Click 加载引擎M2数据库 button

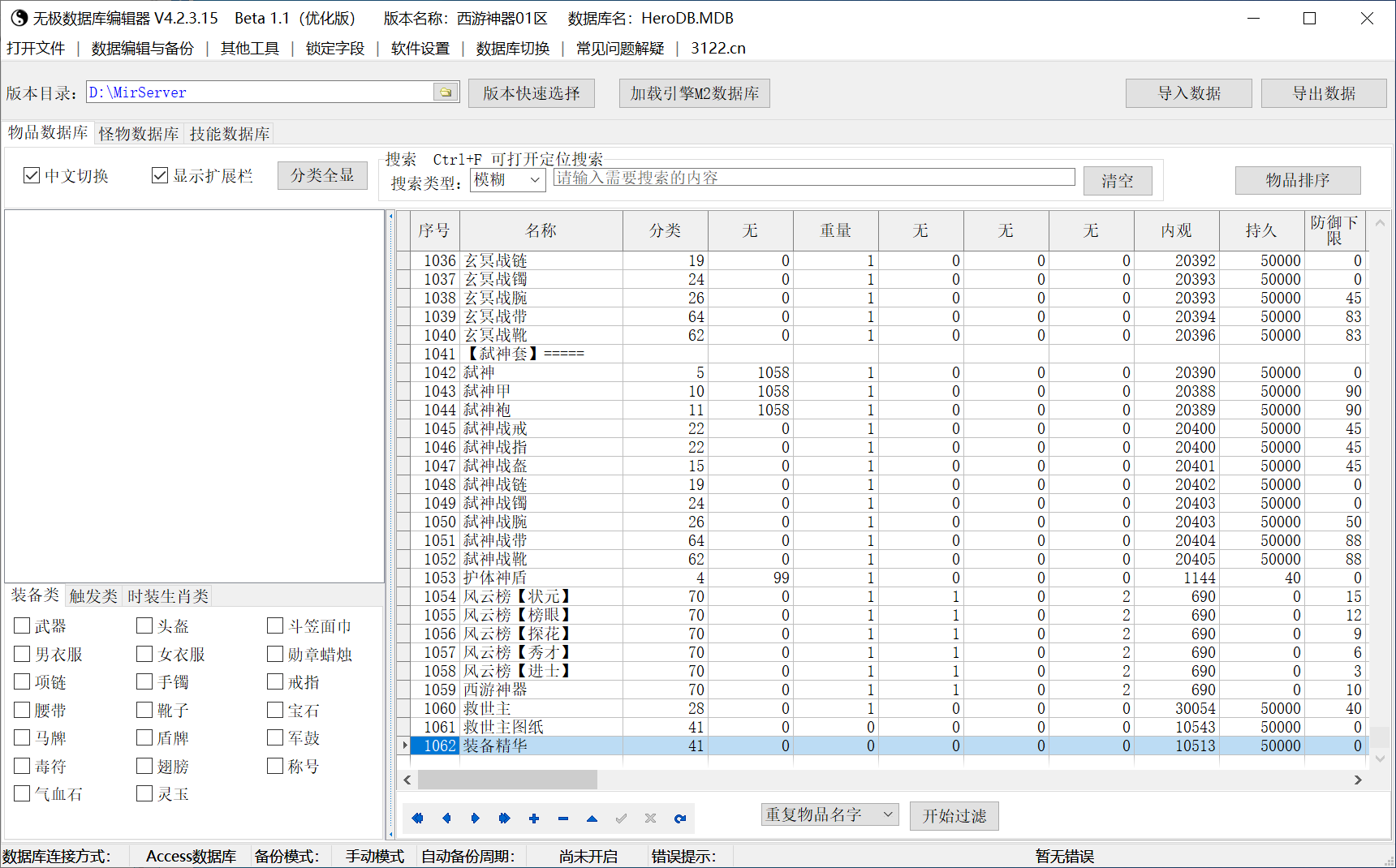pyautogui.click(x=695, y=93)
